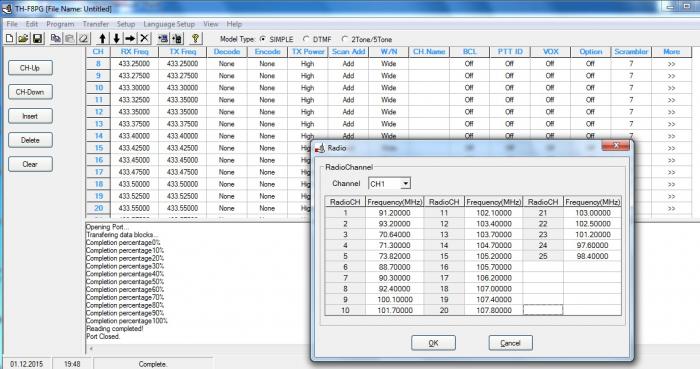
Task: Click the 'Port Closed.' log line
Action: click(x=103, y=337)
